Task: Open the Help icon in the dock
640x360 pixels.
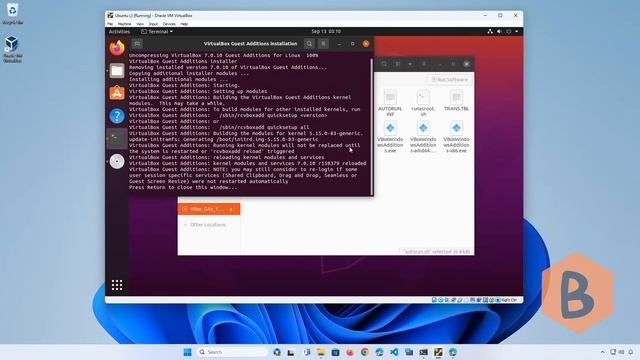Action: [117, 116]
